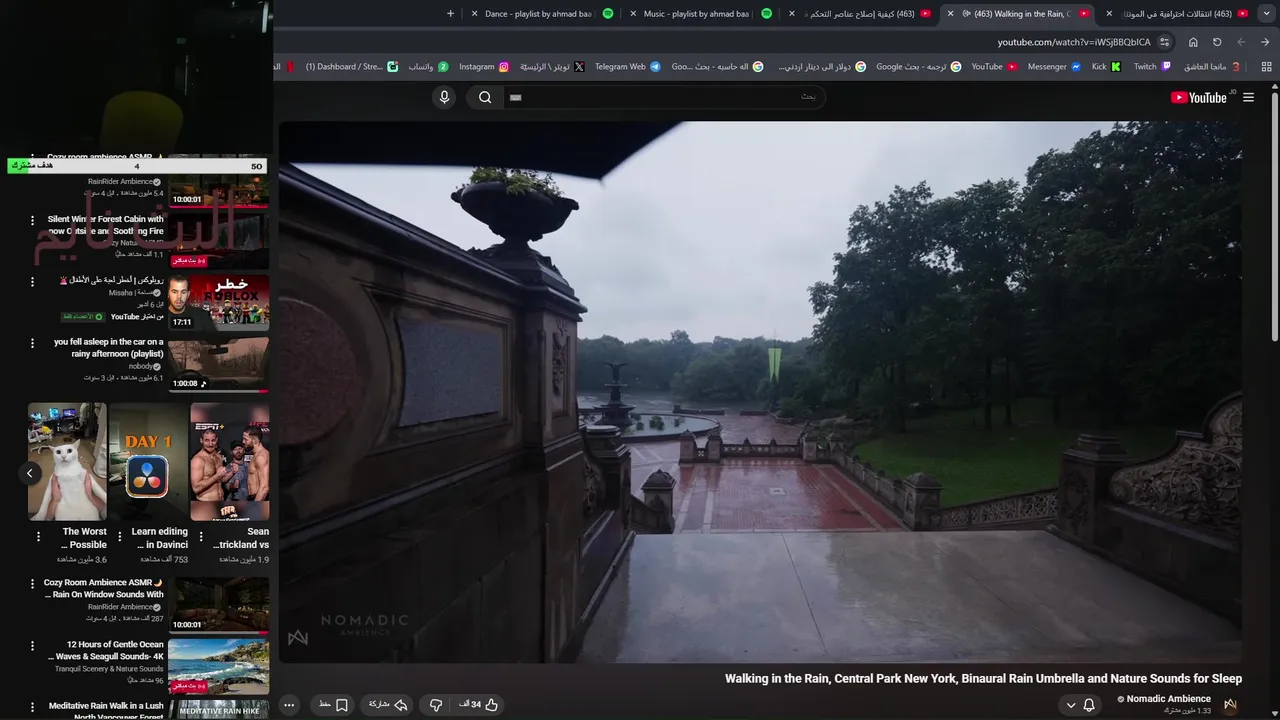
Task: Switch to the (463) انتقالات احترافية tab
Action: 1178,14
